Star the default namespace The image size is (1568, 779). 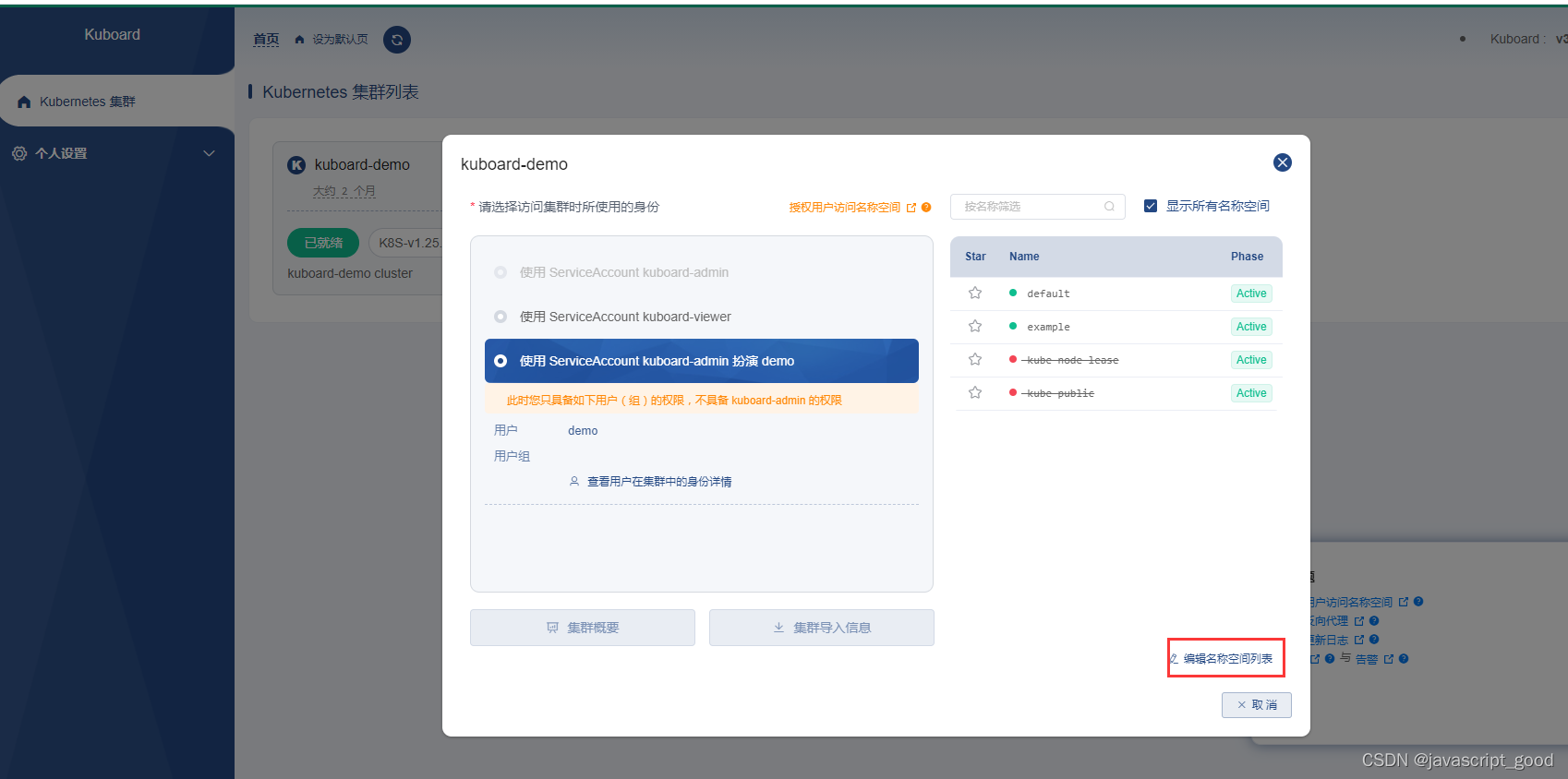click(975, 294)
